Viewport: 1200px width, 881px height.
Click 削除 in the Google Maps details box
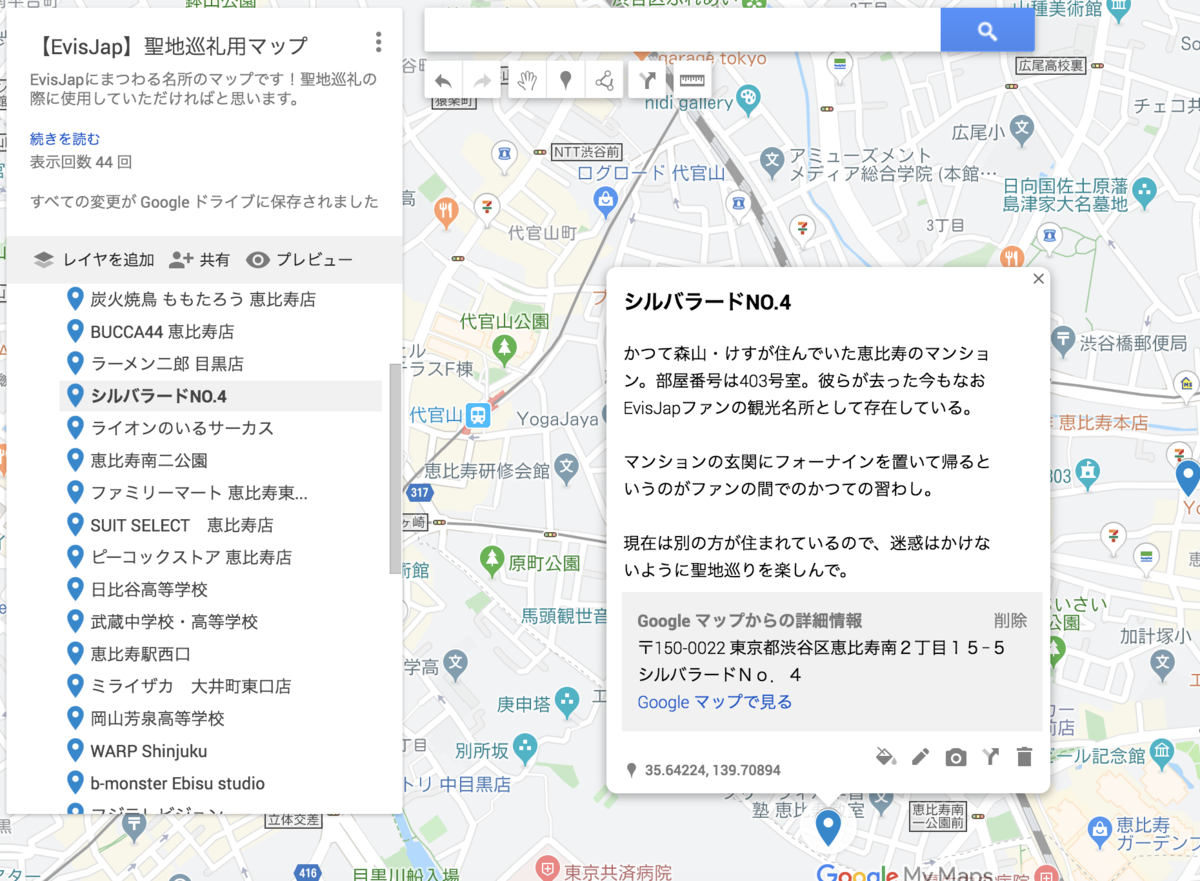(1010, 620)
